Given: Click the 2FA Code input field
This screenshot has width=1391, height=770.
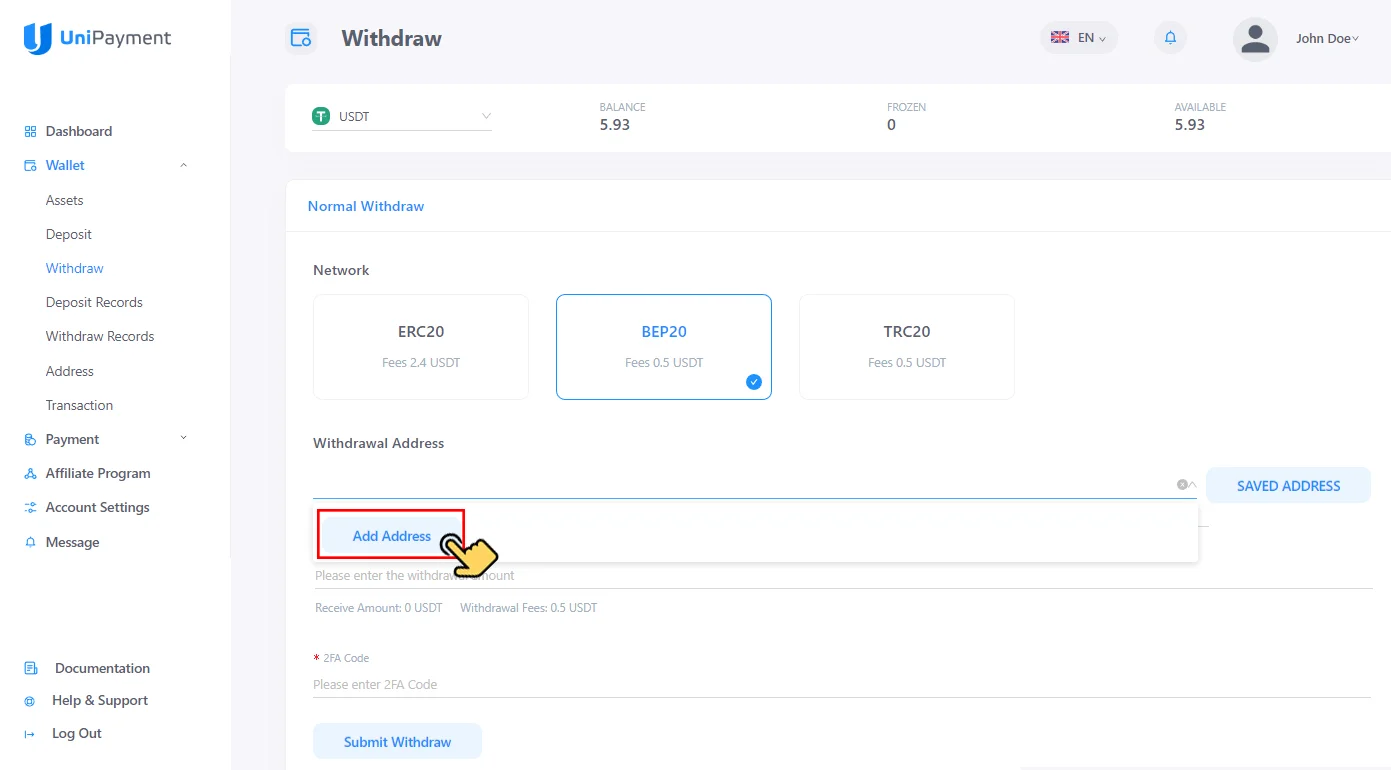Looking at the screenshot, I should (x=700, y=684).
